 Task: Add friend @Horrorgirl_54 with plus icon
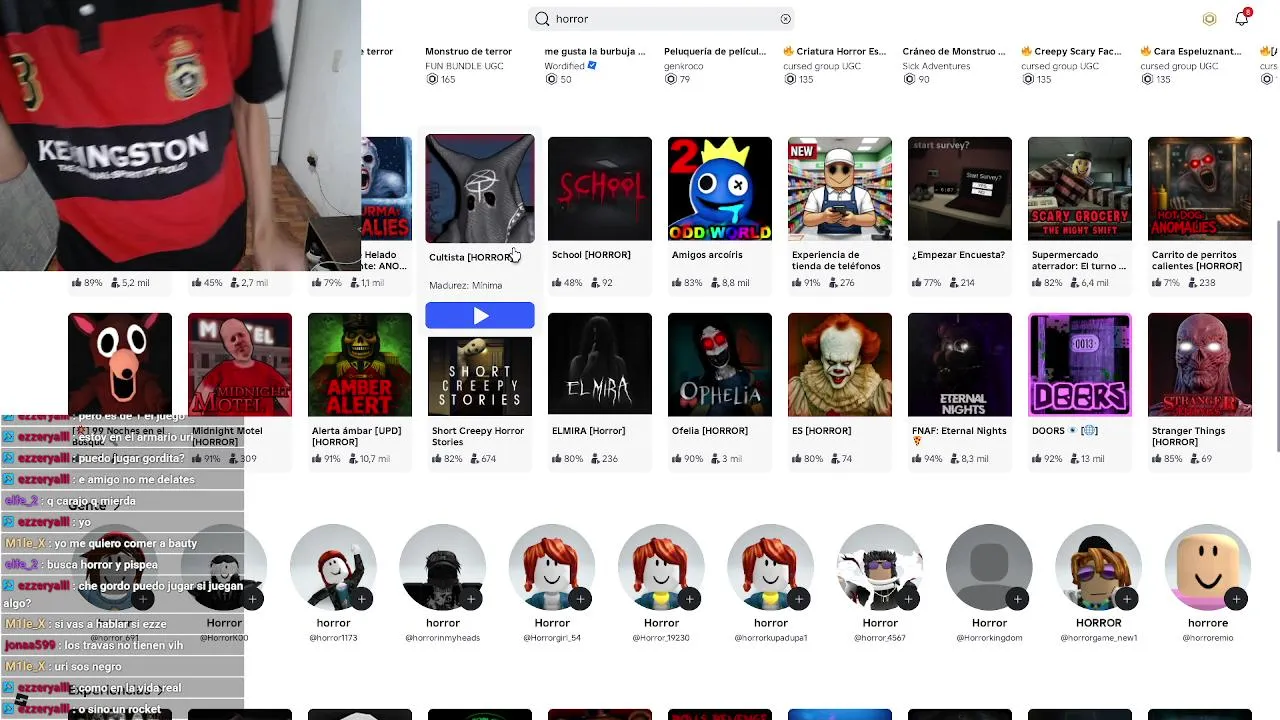coord(580,599)
